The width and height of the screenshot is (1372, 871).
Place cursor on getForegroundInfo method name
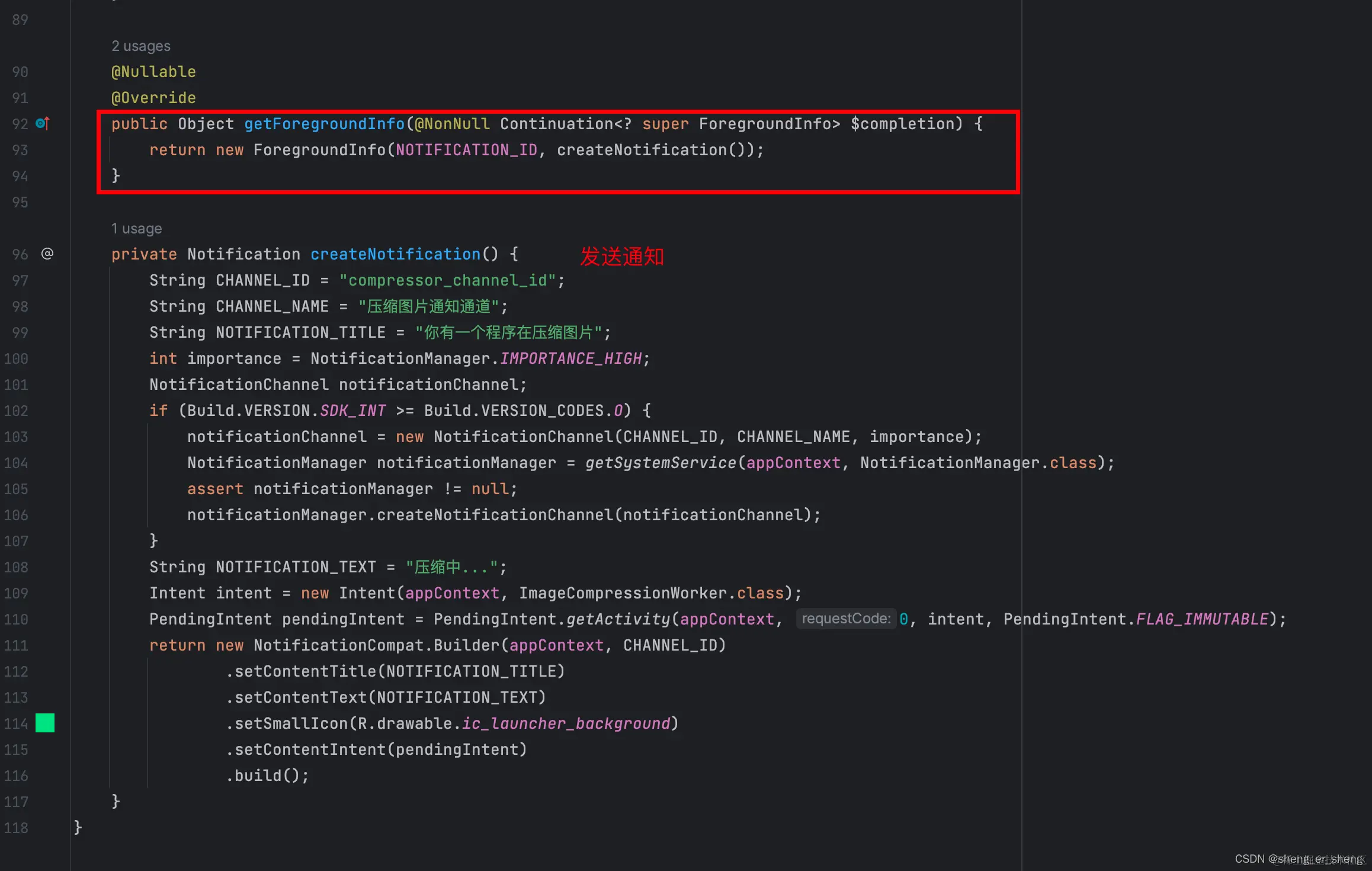click(324, 124)
